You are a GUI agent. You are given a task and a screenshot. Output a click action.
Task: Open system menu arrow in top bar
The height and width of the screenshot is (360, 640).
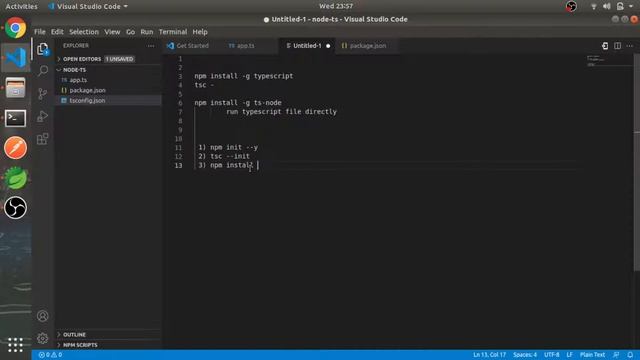click(x=631, y=6)
